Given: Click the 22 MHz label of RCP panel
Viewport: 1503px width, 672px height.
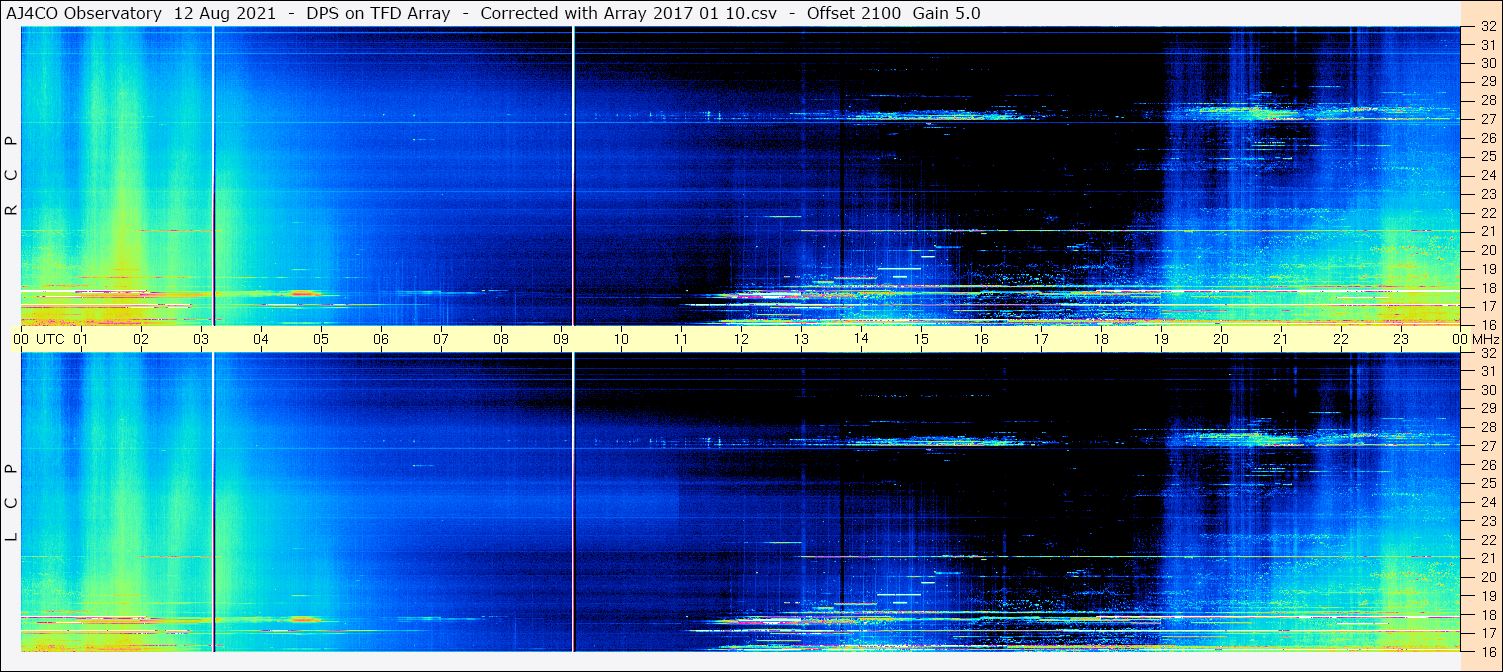Looking at the screenshot, I should pyautogui.click(x=1487, y=212).
